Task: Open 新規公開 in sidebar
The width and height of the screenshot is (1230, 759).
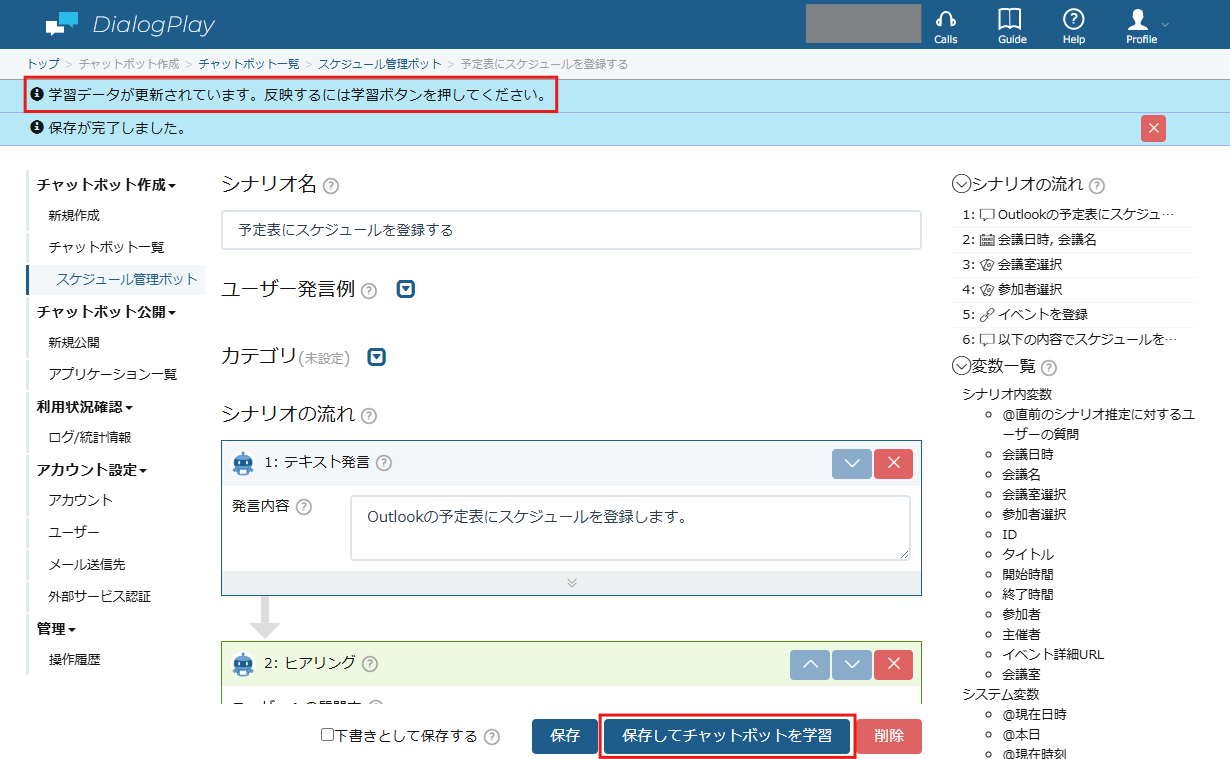Action: click(74, 342)
